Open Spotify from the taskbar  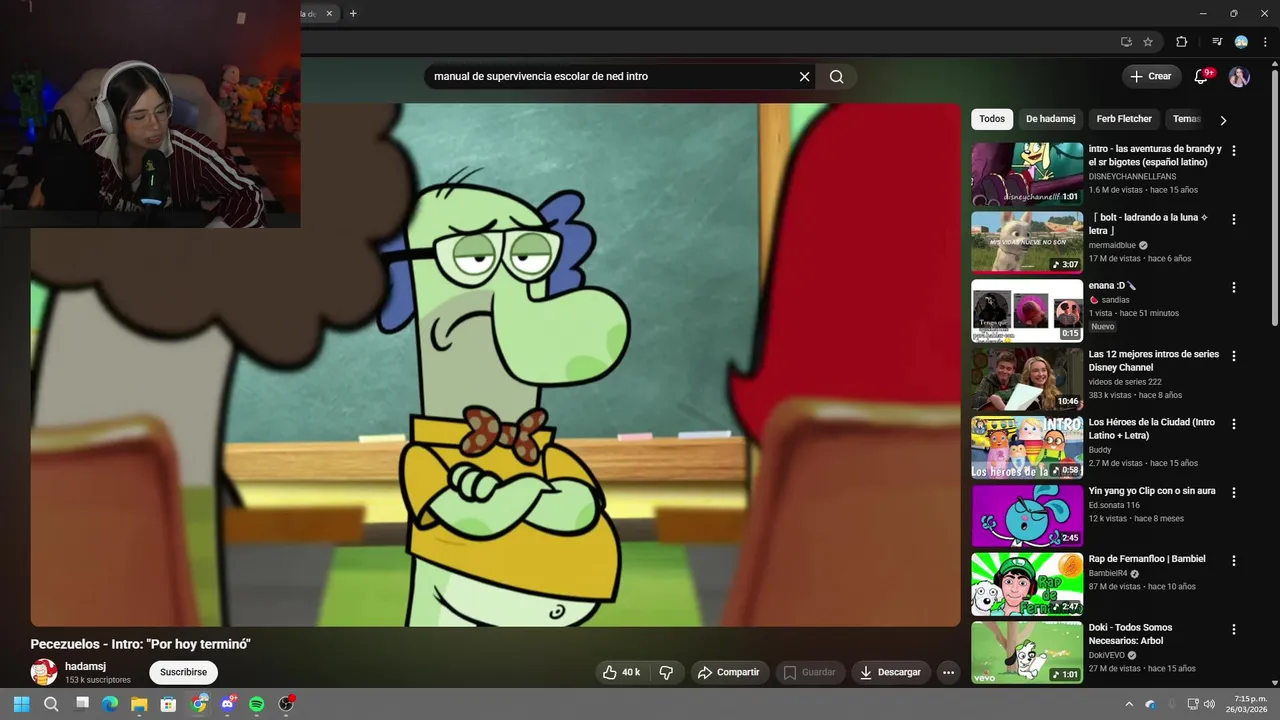[256, 704]
